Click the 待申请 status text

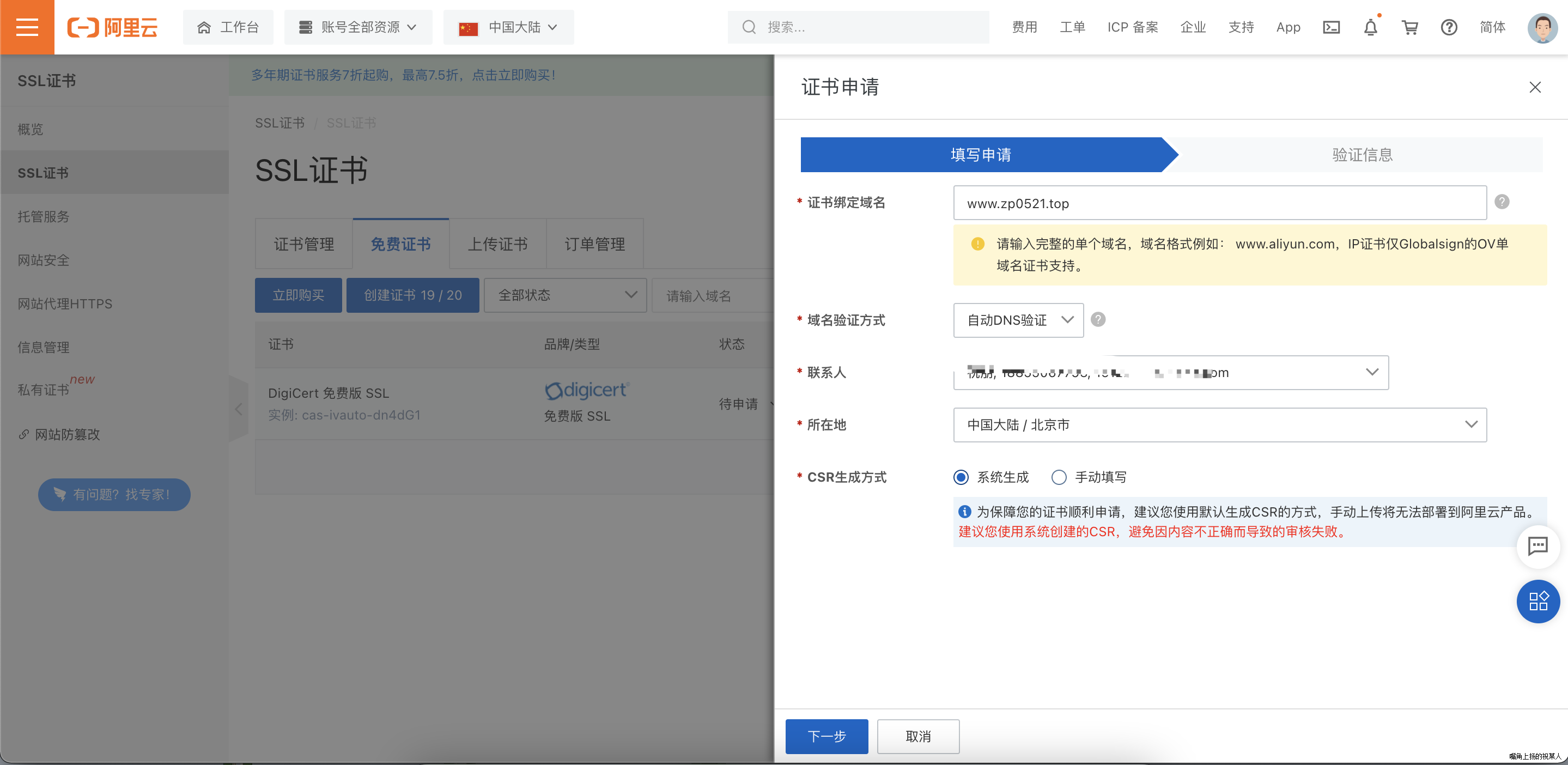[738, 404]
